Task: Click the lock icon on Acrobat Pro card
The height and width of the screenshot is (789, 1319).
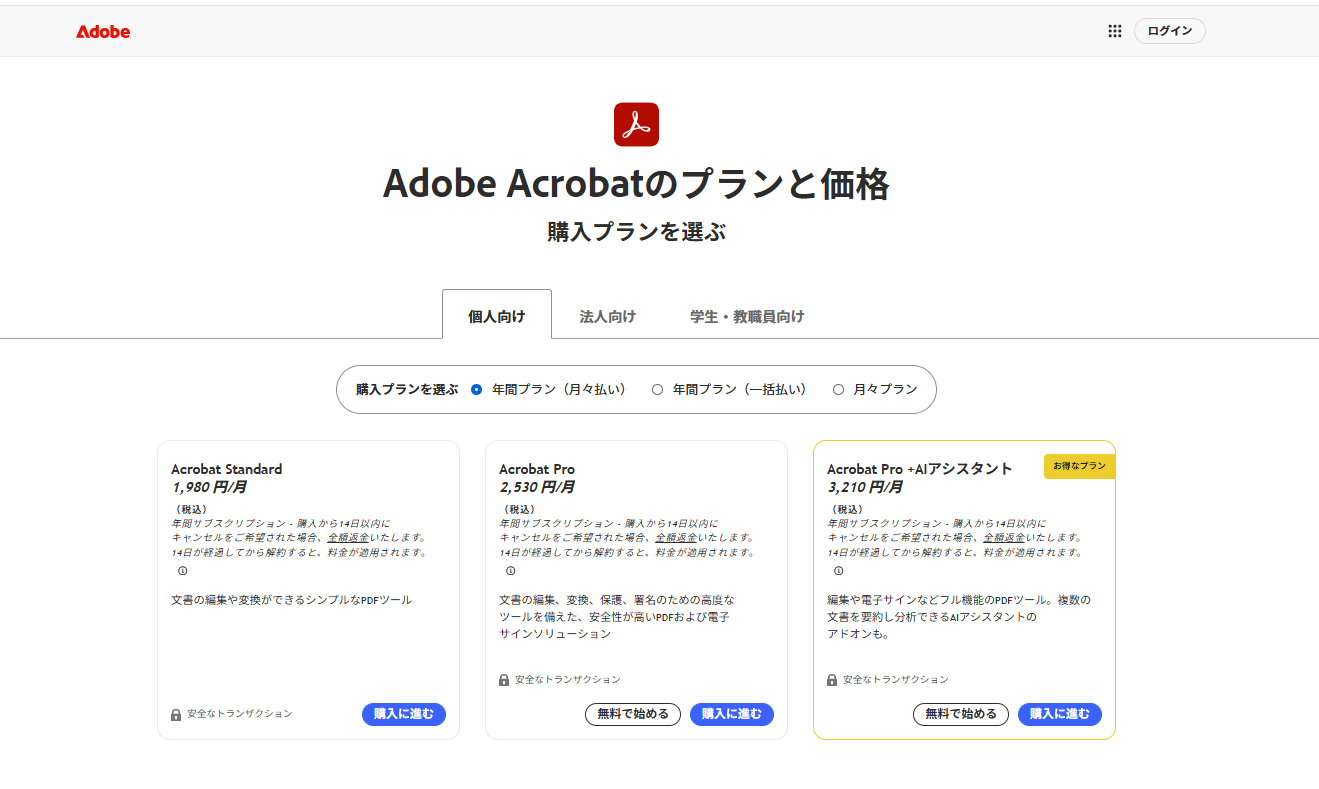Action: pos(502,679)
